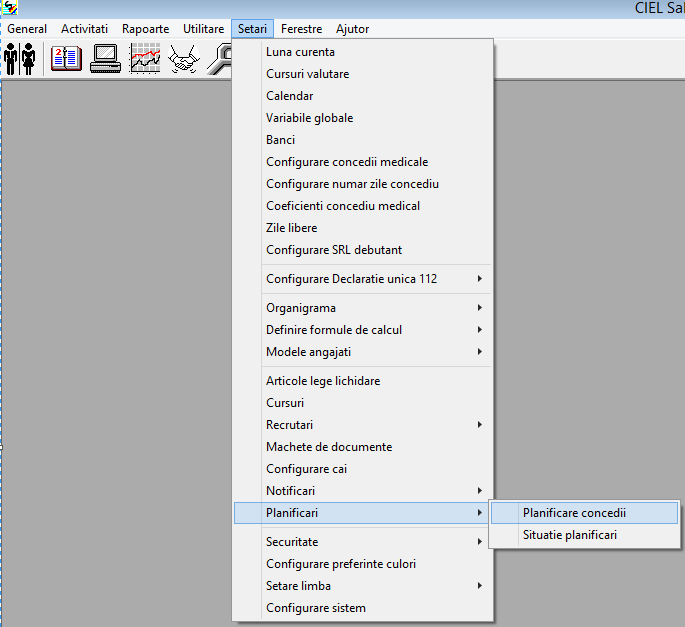The height and width of the screenshot is (627, 685).
Task: Select Planificare concedii in submenu
Action: click(585, 513)
